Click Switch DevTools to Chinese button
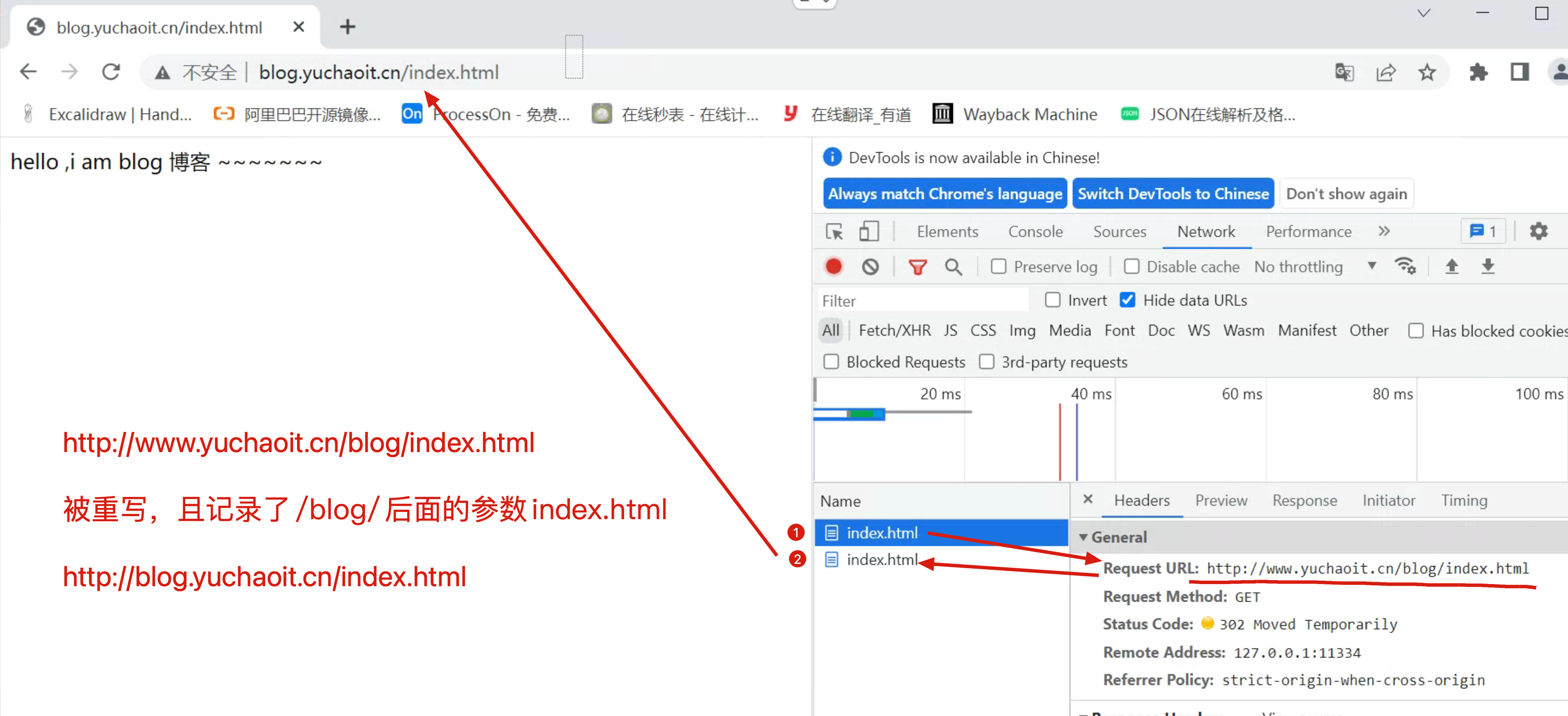 pyautogui.click(x=1173, y=193)
